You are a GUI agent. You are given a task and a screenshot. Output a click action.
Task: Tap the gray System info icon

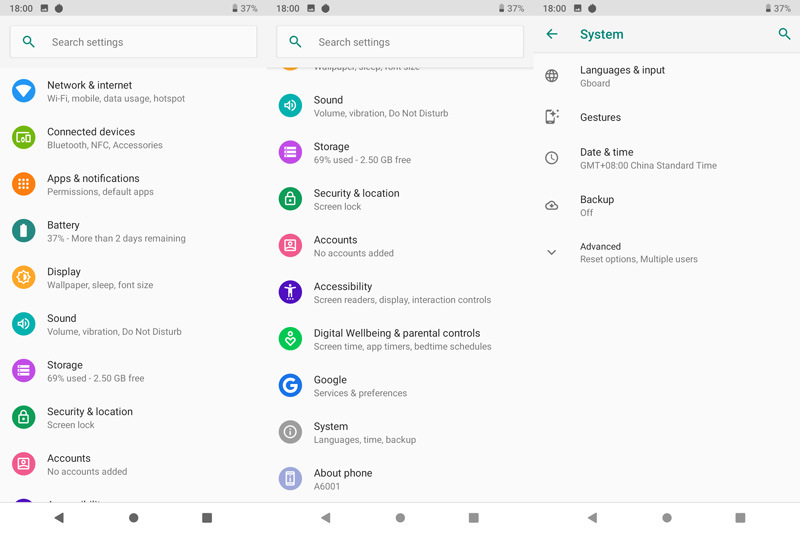(290, 433)
